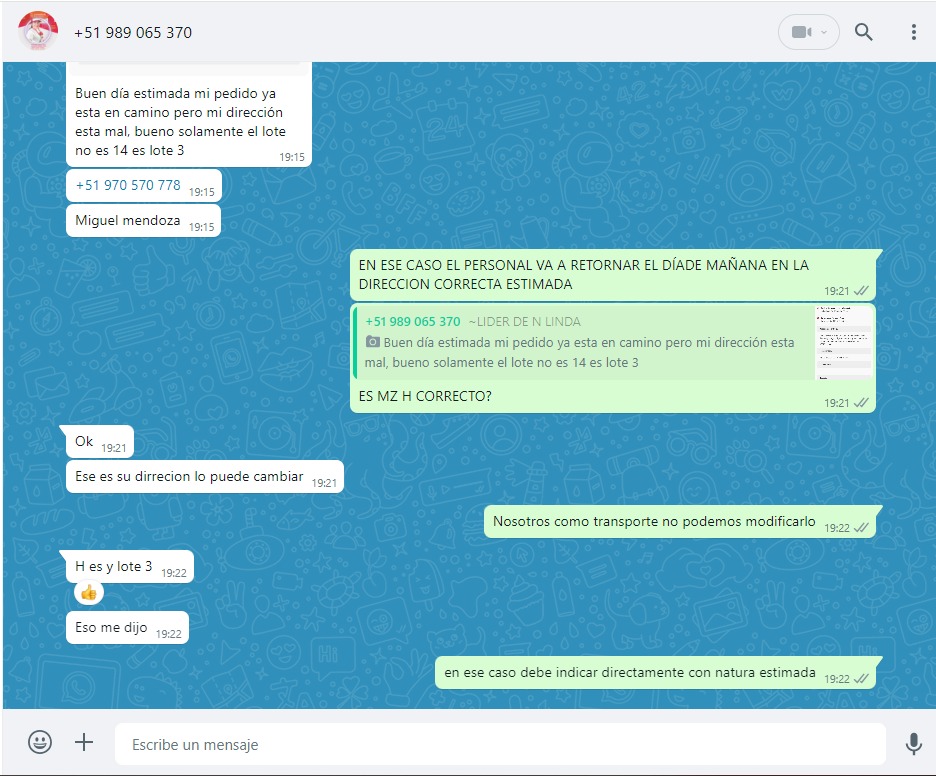
Task: Select the "Ok" message bubble
Action: [85, 441]
